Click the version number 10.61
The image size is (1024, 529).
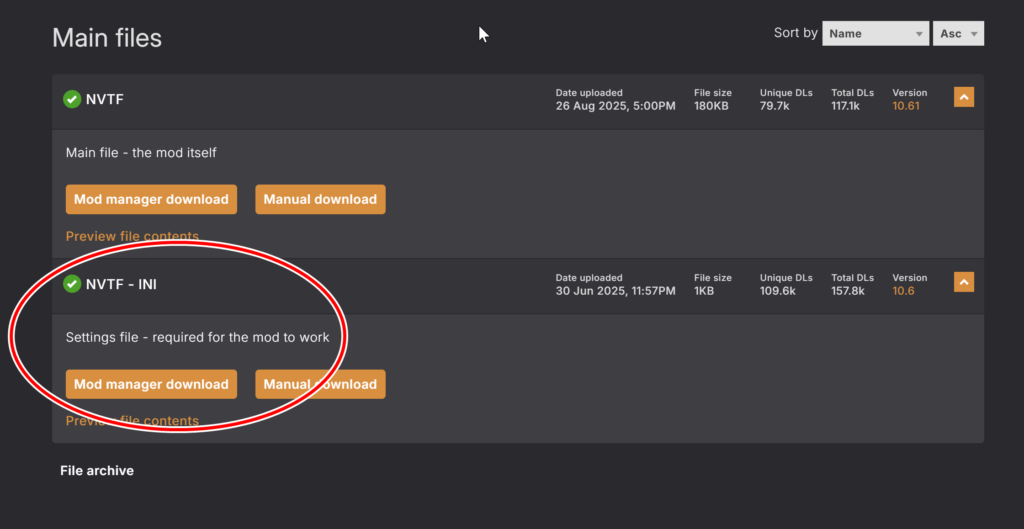(x=905, y=106)
